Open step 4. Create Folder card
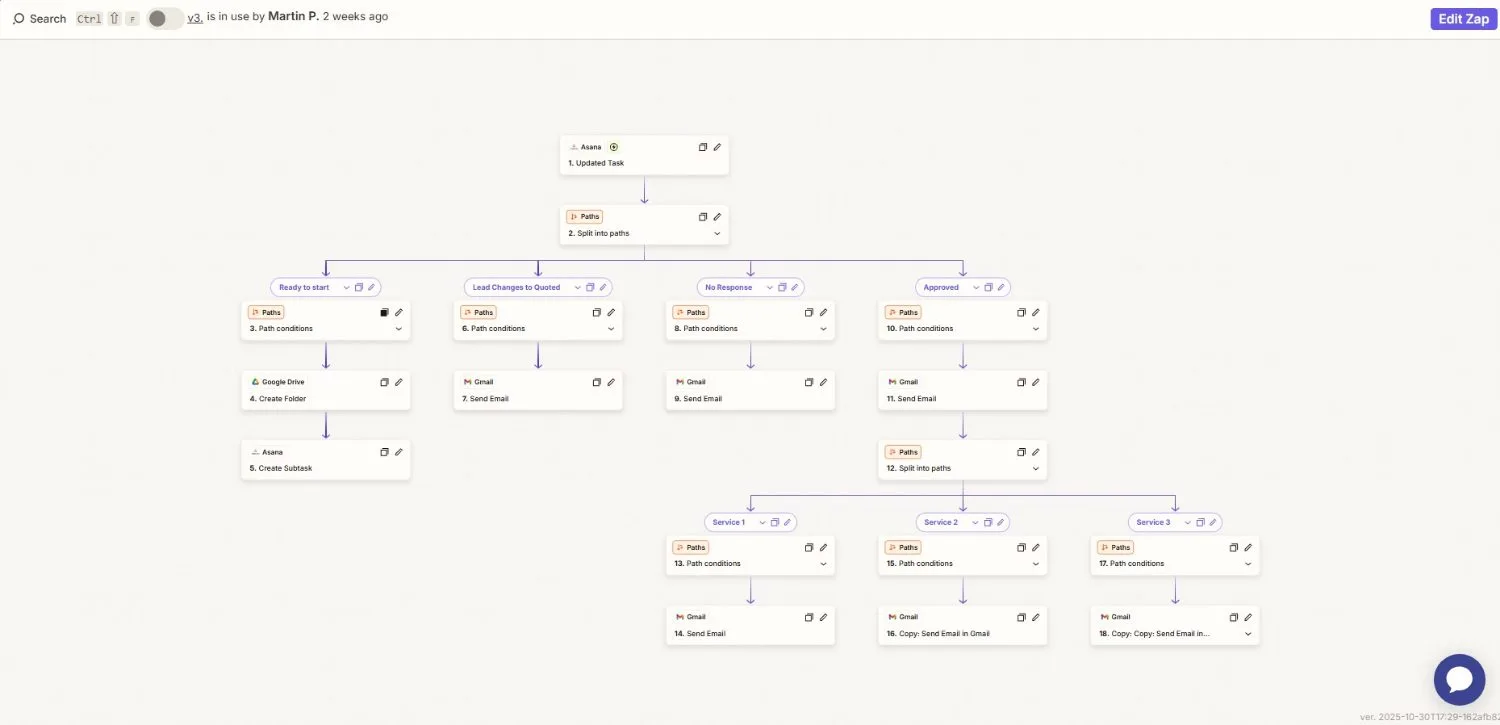1500x725 pixels. point(326,390)
